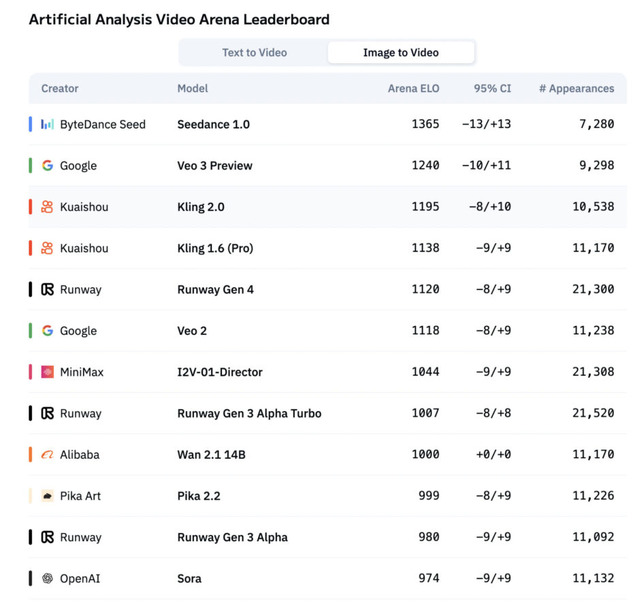Click the 1044 ELO score
This screenshot has height=616, width=640.
[x=425, y=371]
